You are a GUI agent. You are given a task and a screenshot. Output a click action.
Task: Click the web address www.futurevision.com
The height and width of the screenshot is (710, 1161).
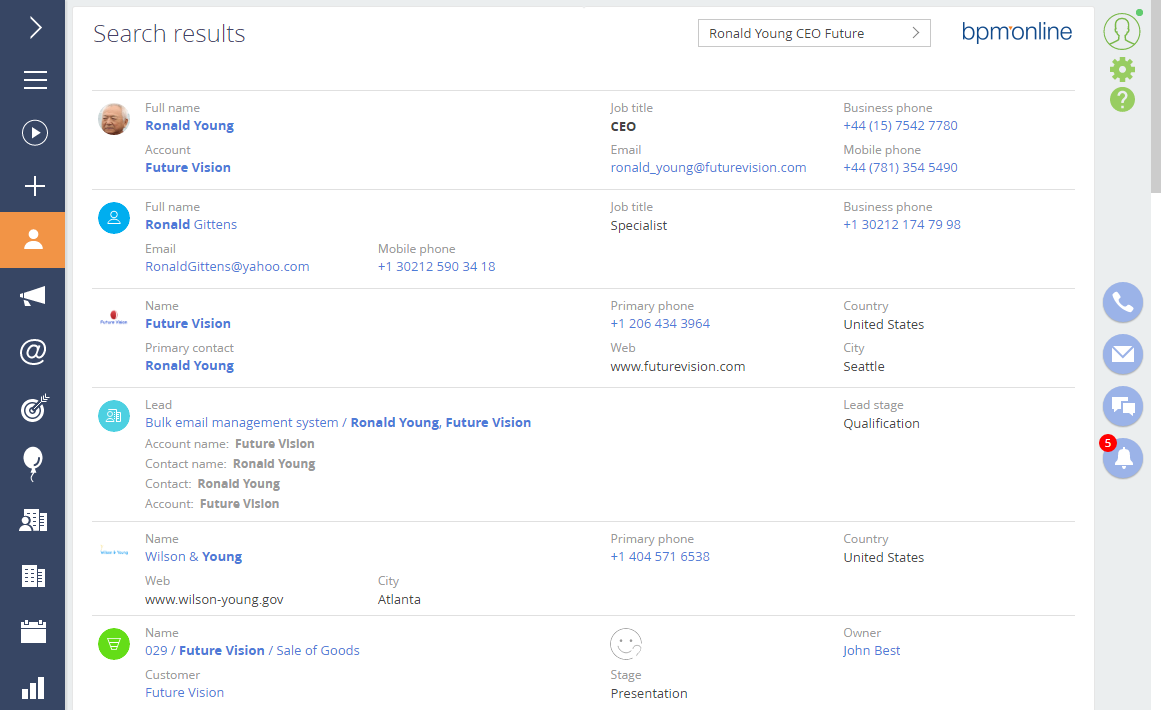point(678,366)
